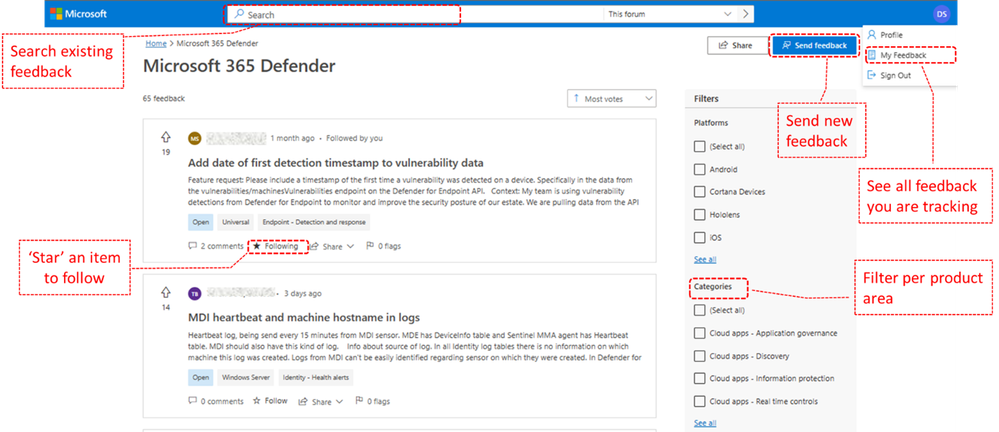
Task: Click the Send feedback button
Action: pyautogui.click(x=814, y=45)
